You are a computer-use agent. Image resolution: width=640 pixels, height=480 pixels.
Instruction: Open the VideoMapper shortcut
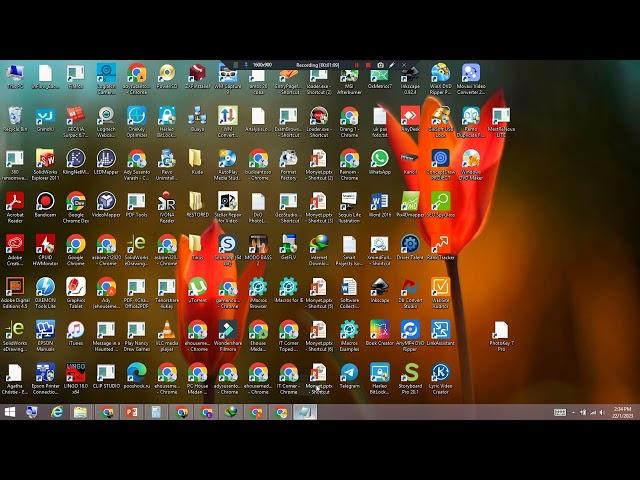[x=106, y=204]
